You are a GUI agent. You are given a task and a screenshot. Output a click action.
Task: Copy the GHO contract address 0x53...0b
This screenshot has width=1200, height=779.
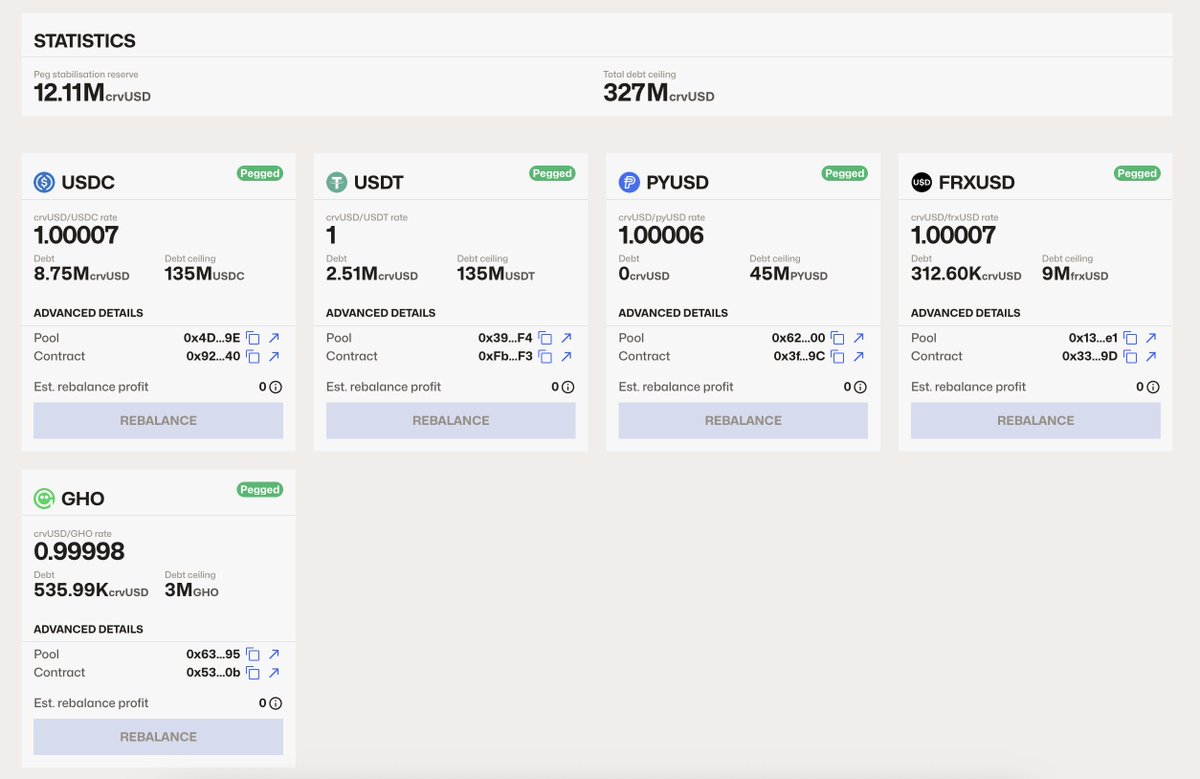(253, 672)
